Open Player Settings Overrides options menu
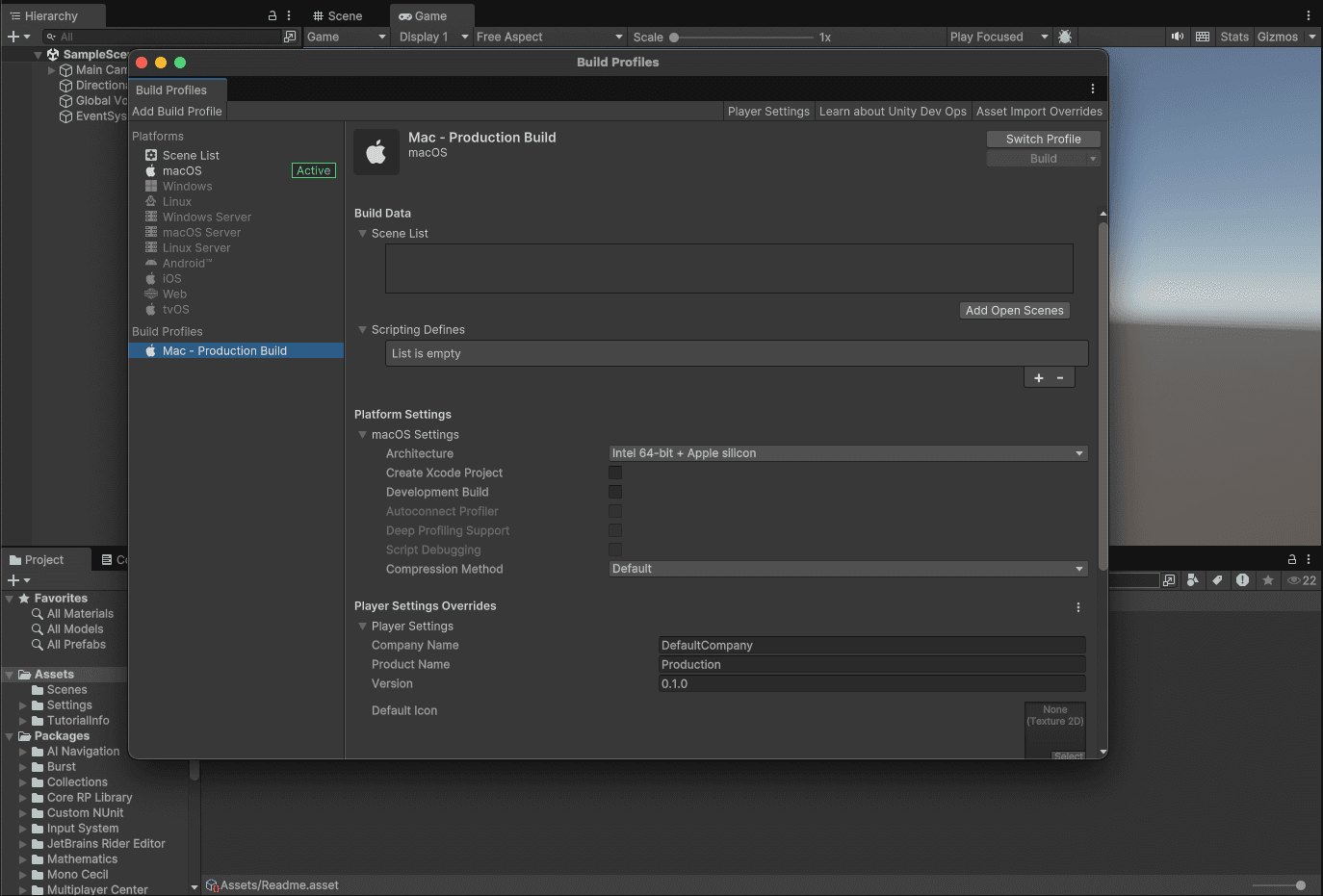 click(1077, 607)
